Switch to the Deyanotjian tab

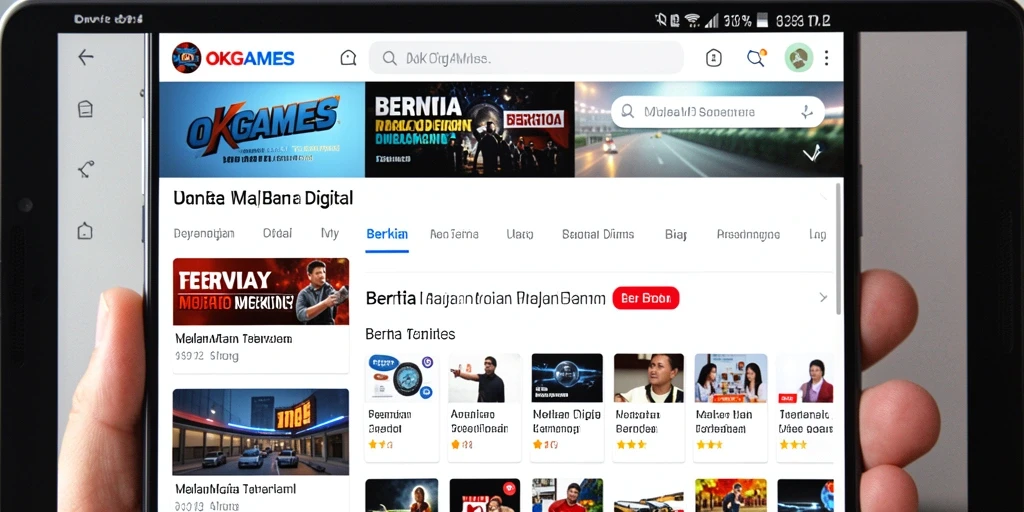[204, 234]
